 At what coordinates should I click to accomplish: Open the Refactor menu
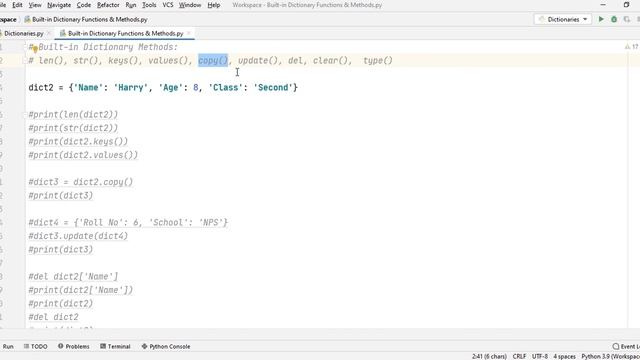(x=108, y=5)
